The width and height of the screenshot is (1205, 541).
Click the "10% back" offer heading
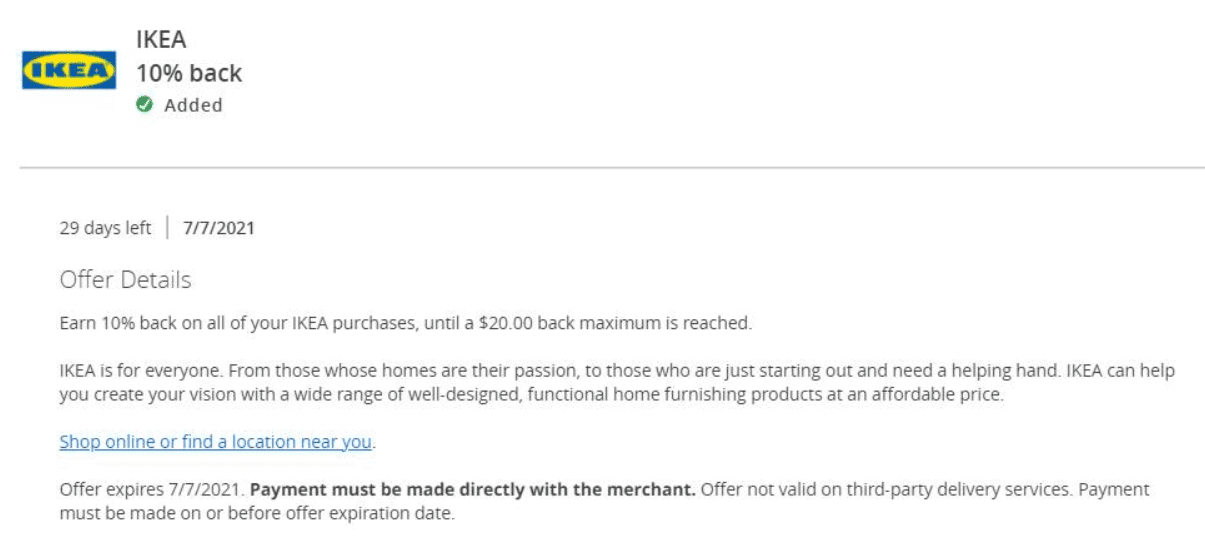pyautogui.click(x=189, y=73)
